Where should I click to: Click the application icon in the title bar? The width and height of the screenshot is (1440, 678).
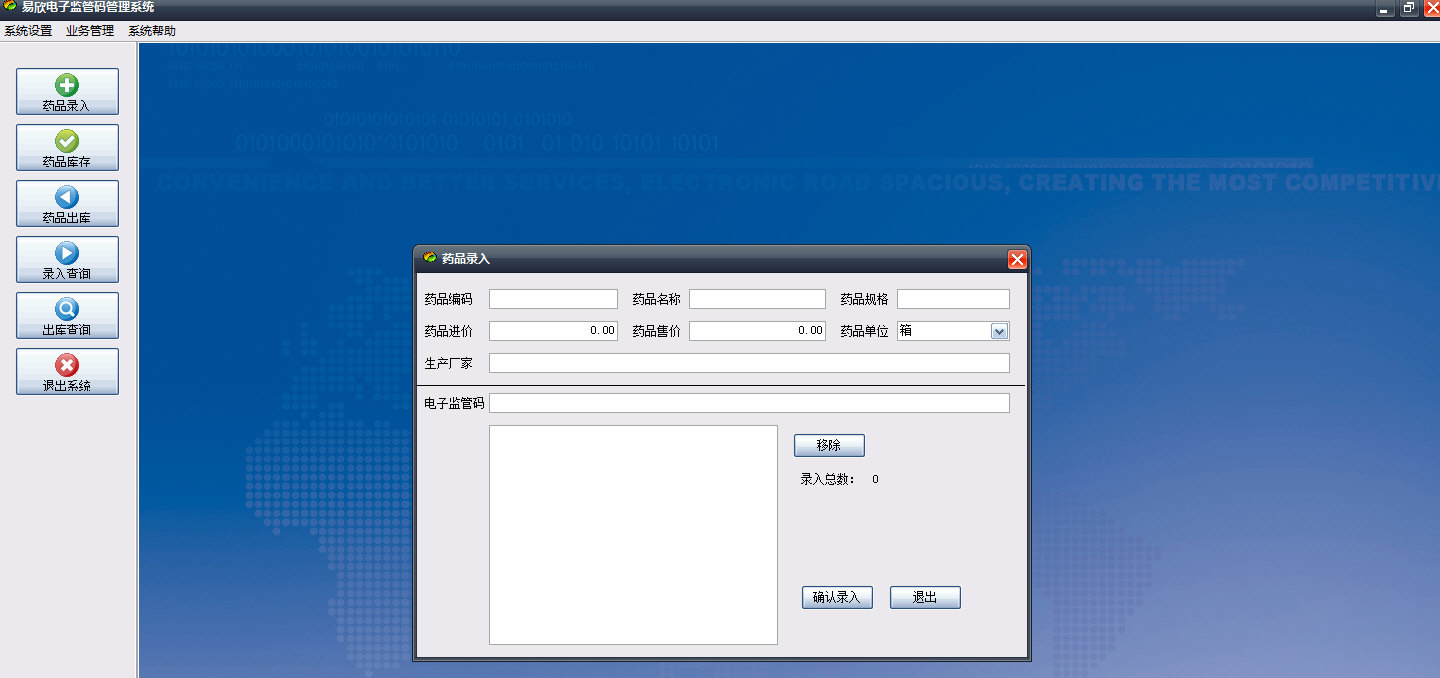point(10,8)
